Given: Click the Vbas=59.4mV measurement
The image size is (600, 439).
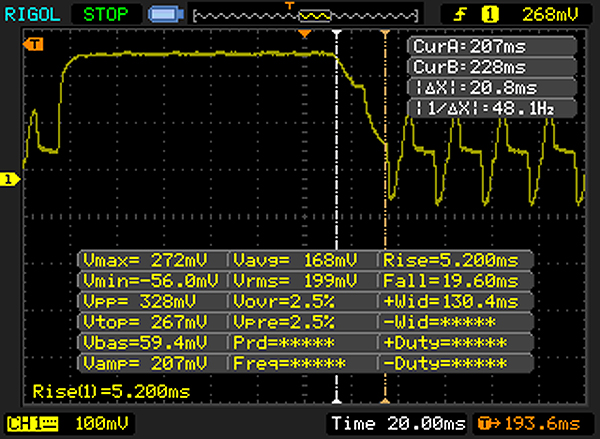Looking at the screenshot, I should pyautogui.click(x=153, y=343).
